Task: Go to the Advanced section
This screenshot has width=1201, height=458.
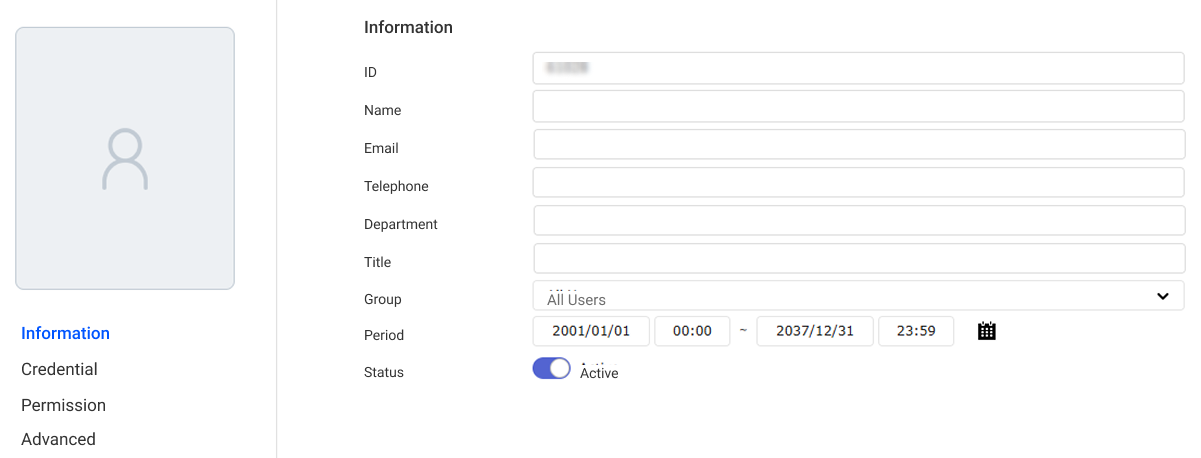Action: coord(58,439)
